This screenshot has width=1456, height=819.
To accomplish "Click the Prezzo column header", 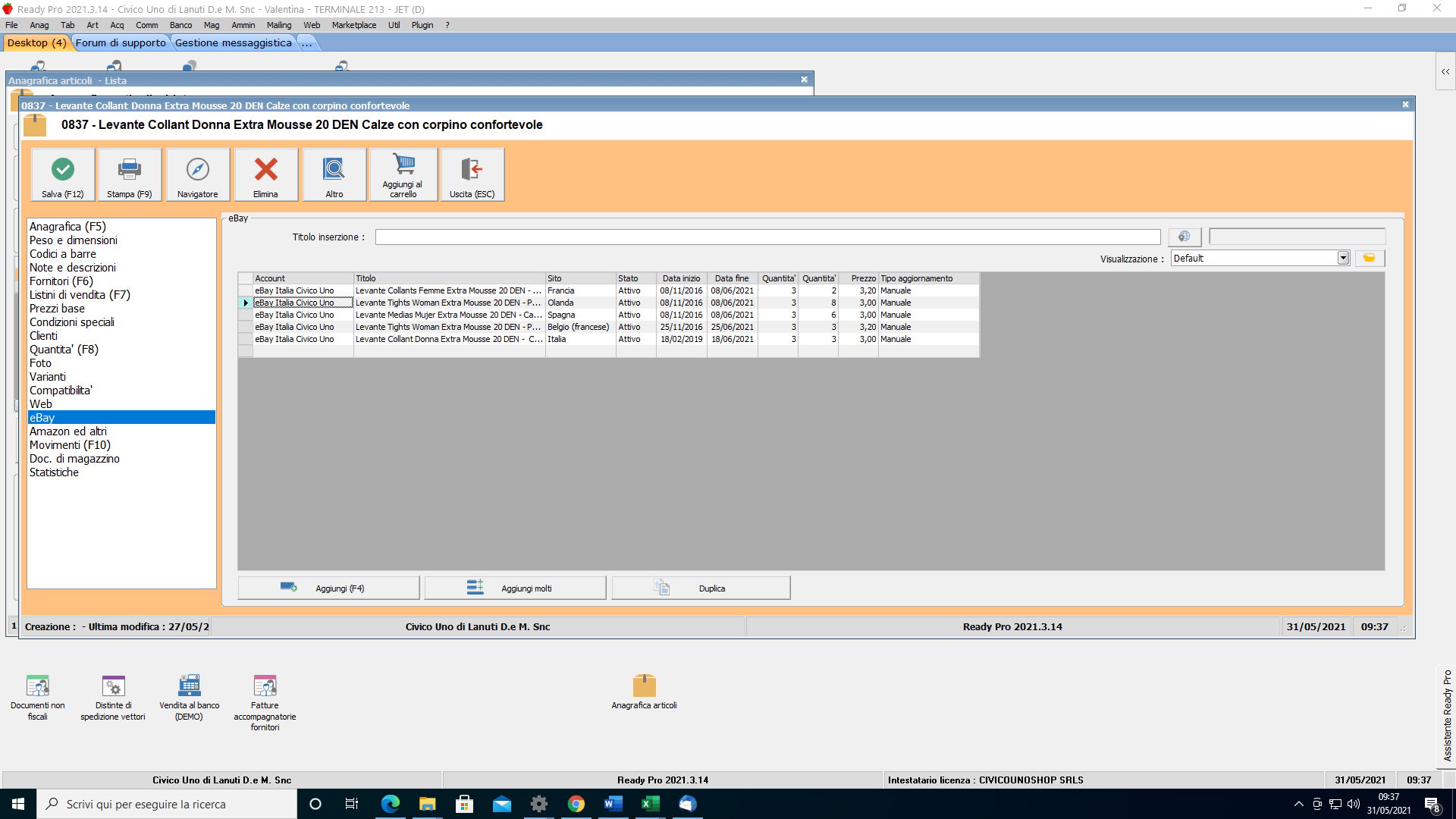I will coord(858,278).
